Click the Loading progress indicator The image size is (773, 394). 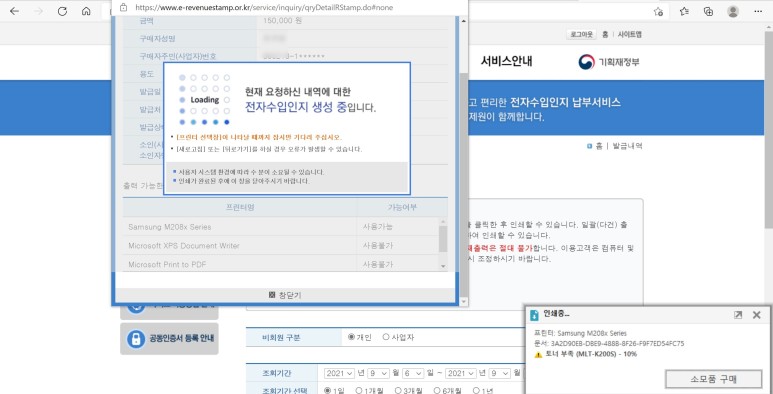click(204, 99)
